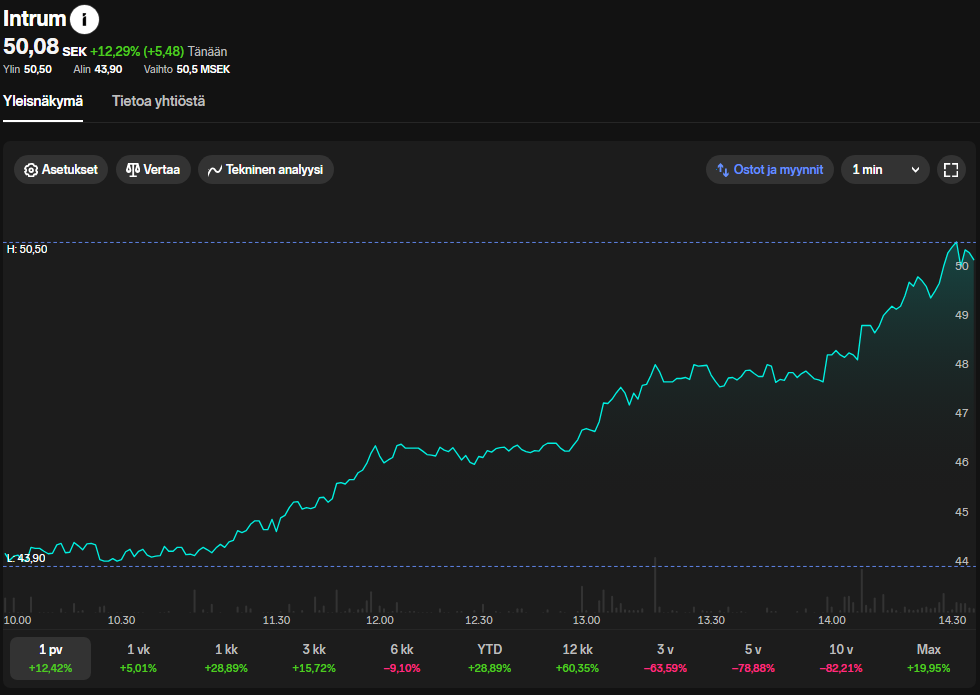Choose the 3 kk period

tap(314, 658)
